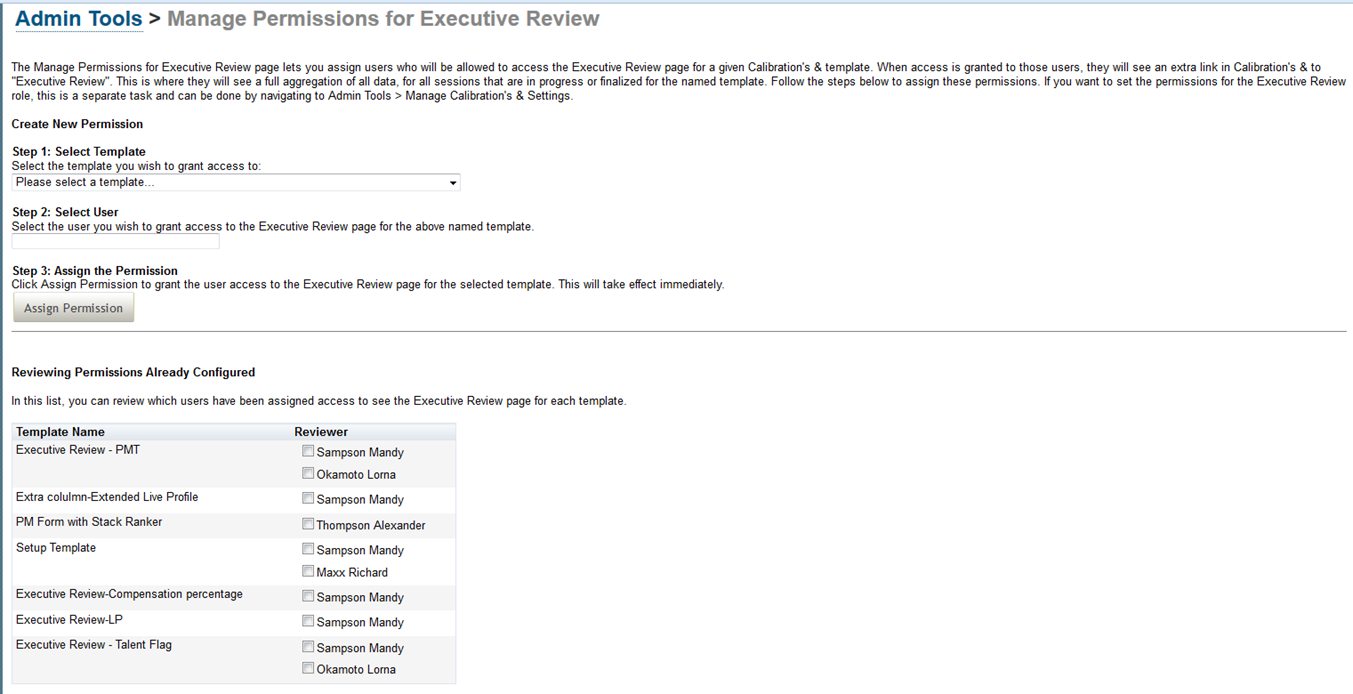The image size is (1353, 694).
Task: Tick the Maxx Richard checkbox
Action: pos(308,571)
